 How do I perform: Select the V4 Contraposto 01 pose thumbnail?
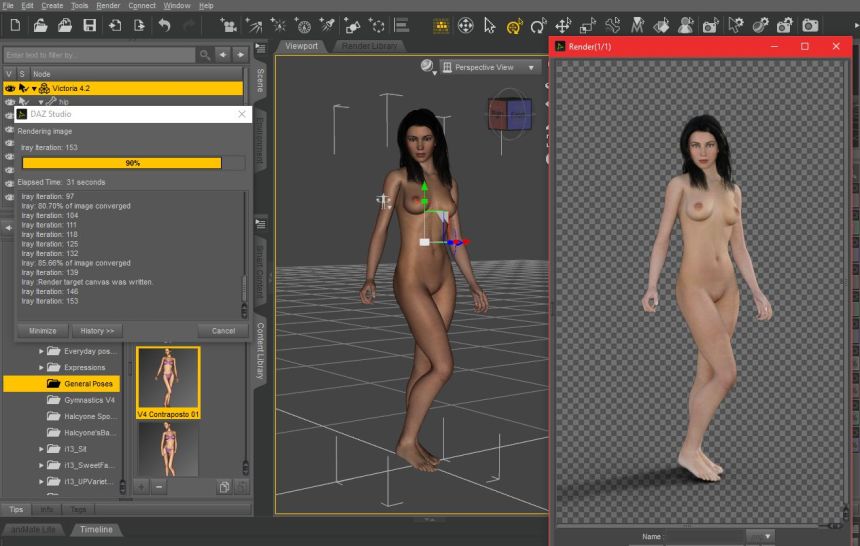coord(168,381)
